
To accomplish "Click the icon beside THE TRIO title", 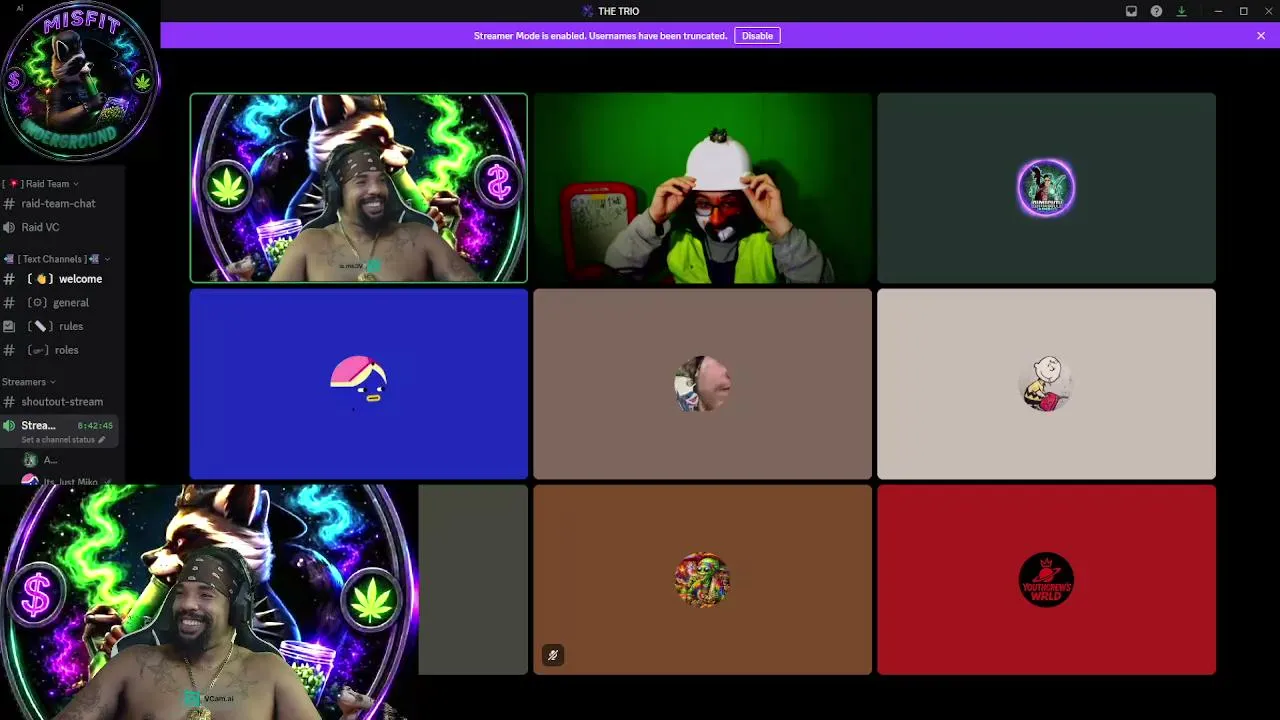I will (587, 11).
